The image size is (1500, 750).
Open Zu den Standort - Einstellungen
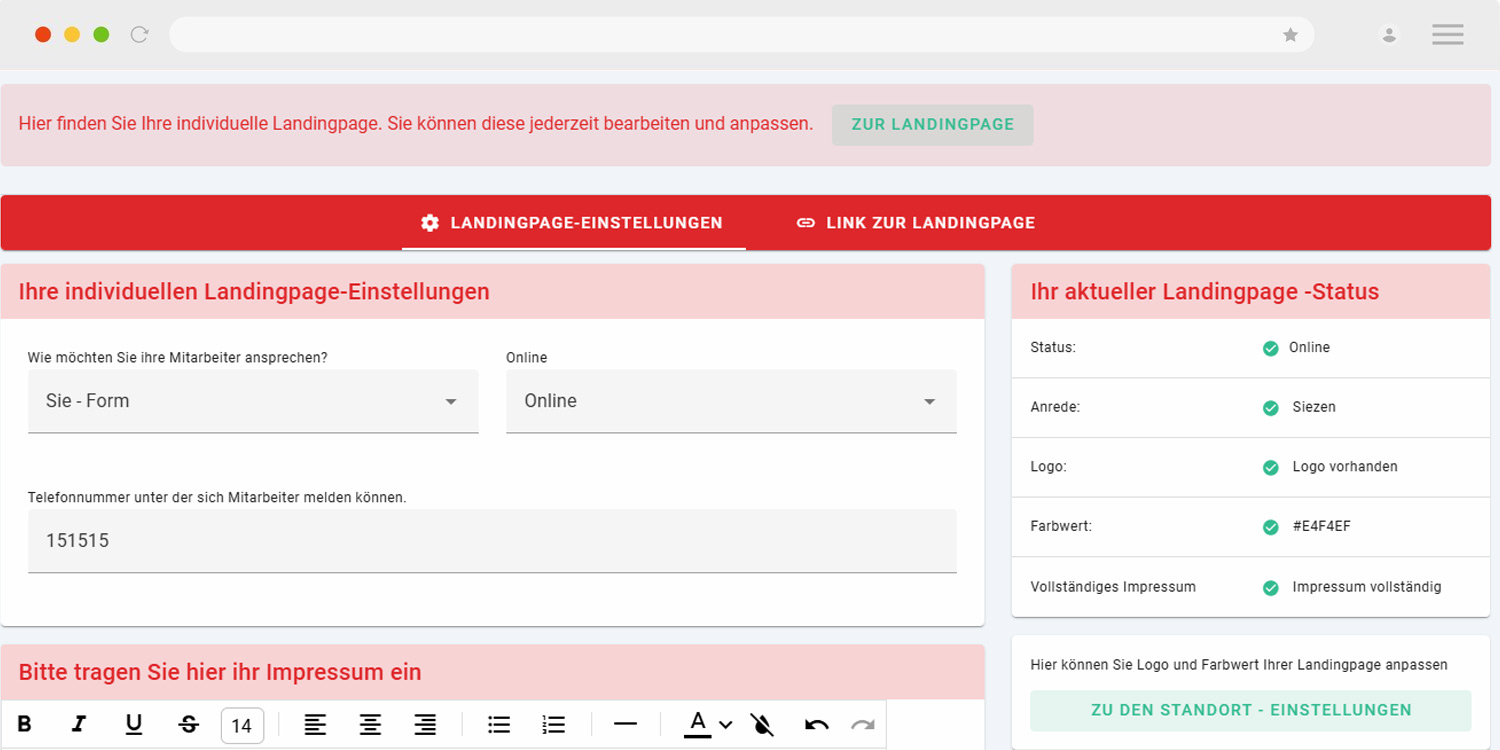[x=1251, y=710]
